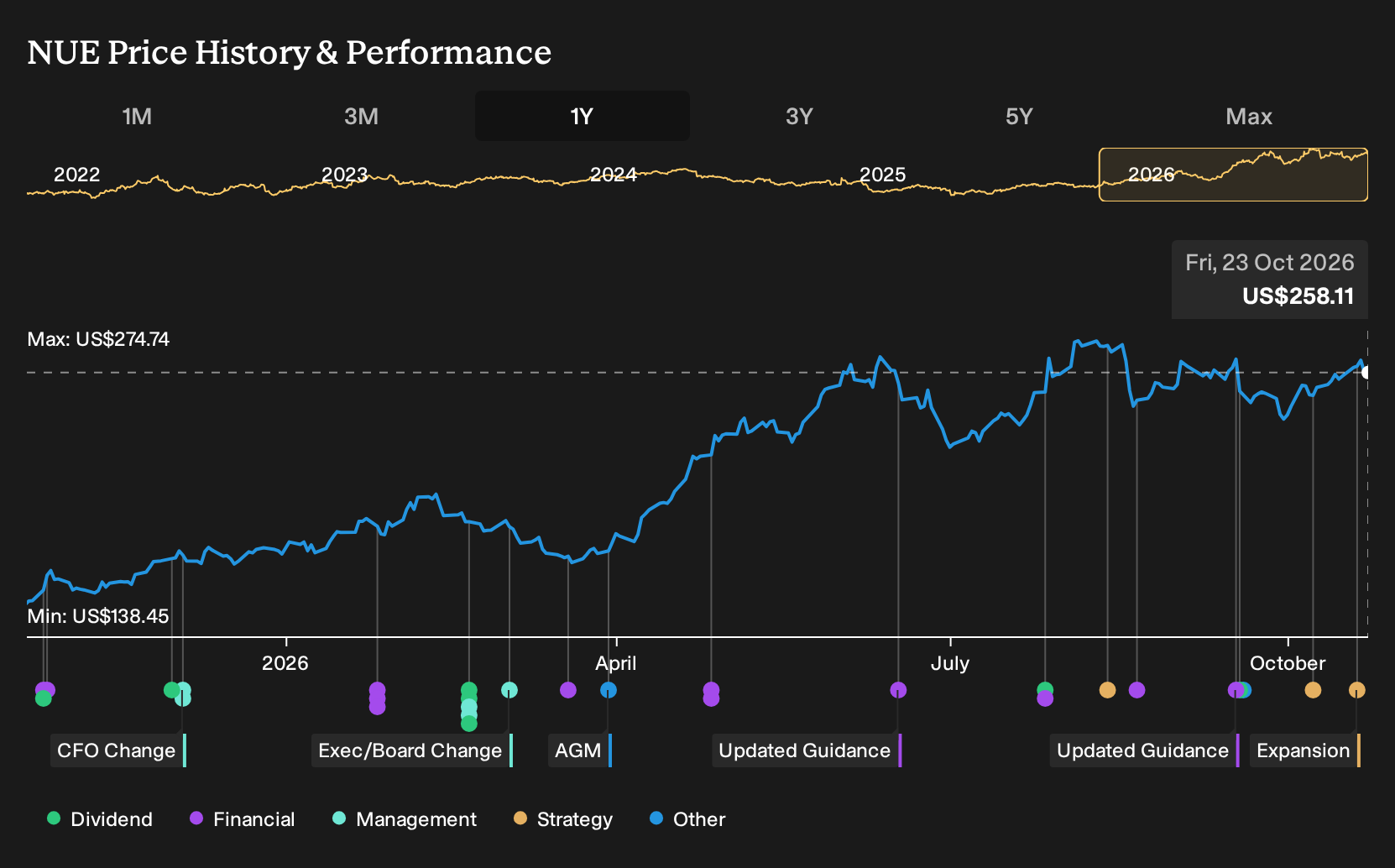The height and width of the screenshot is (868, 1395).
Task: Toggle the Dividend legend filter
Action: (100, 819)
